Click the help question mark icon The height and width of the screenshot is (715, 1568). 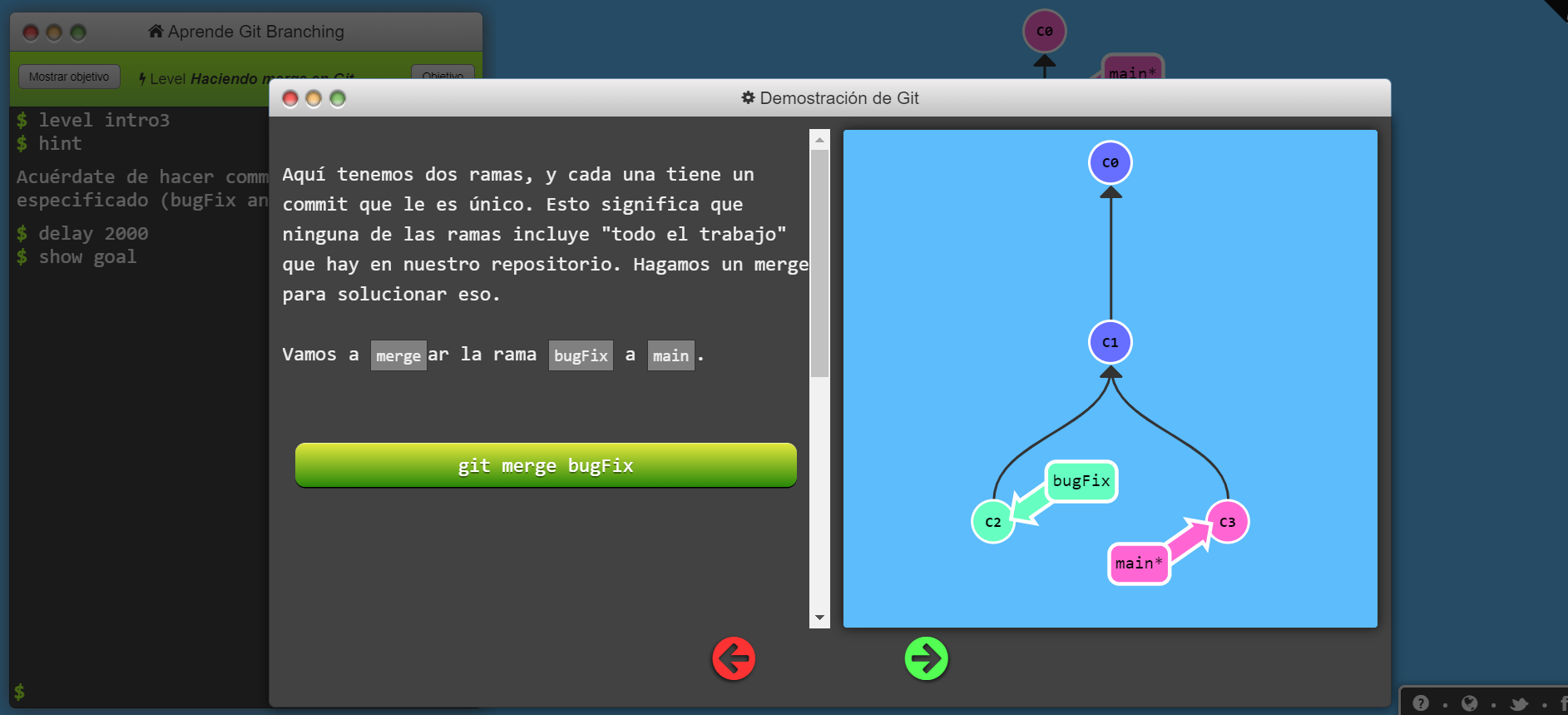pos(1421,703)
